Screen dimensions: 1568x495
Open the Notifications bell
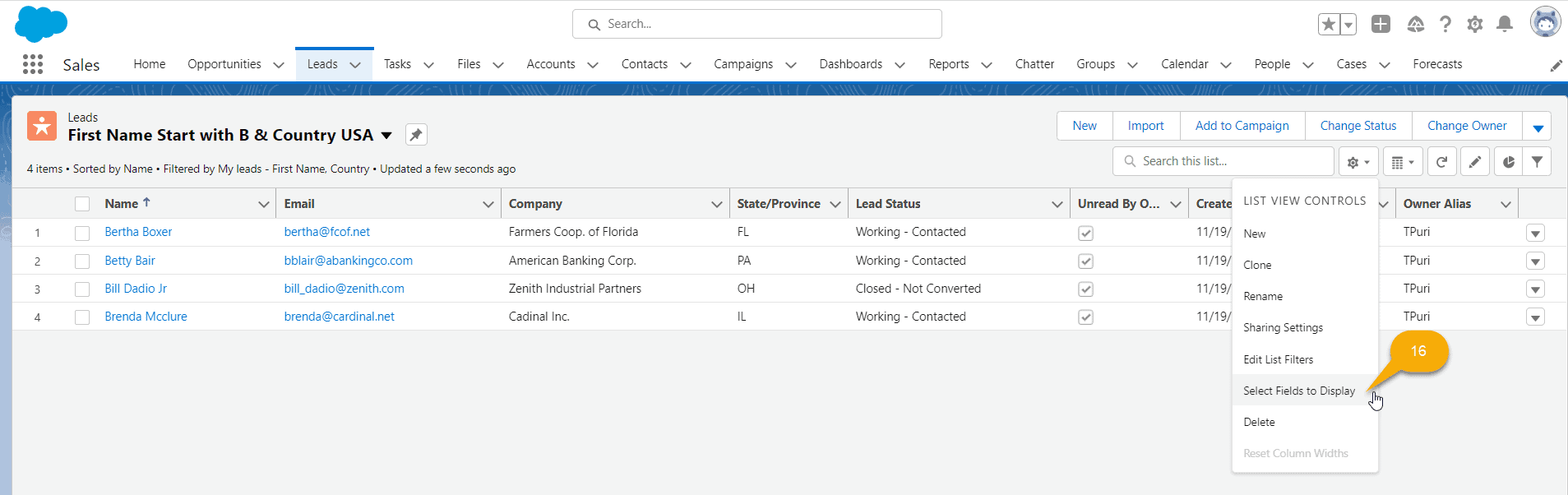point(1505,24)
